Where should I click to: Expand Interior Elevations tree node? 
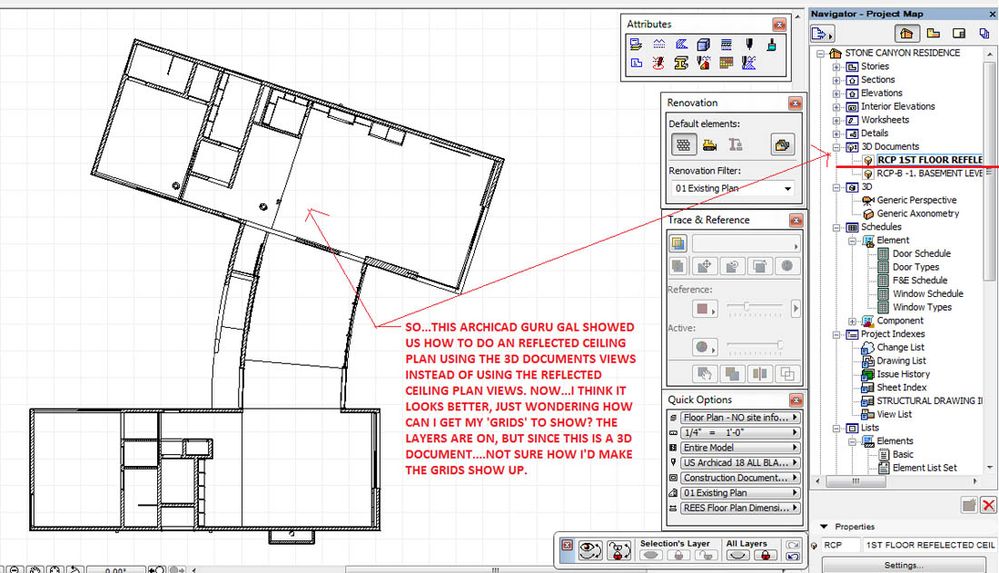[837, 106]
